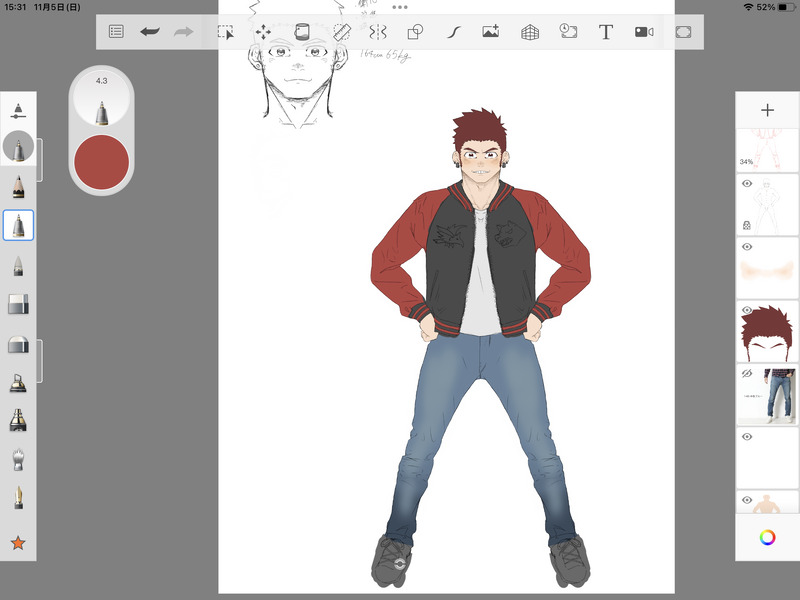Screen dimensions: 800x600
Task: Activate the transform move tool
Action: tap(264, 32)
